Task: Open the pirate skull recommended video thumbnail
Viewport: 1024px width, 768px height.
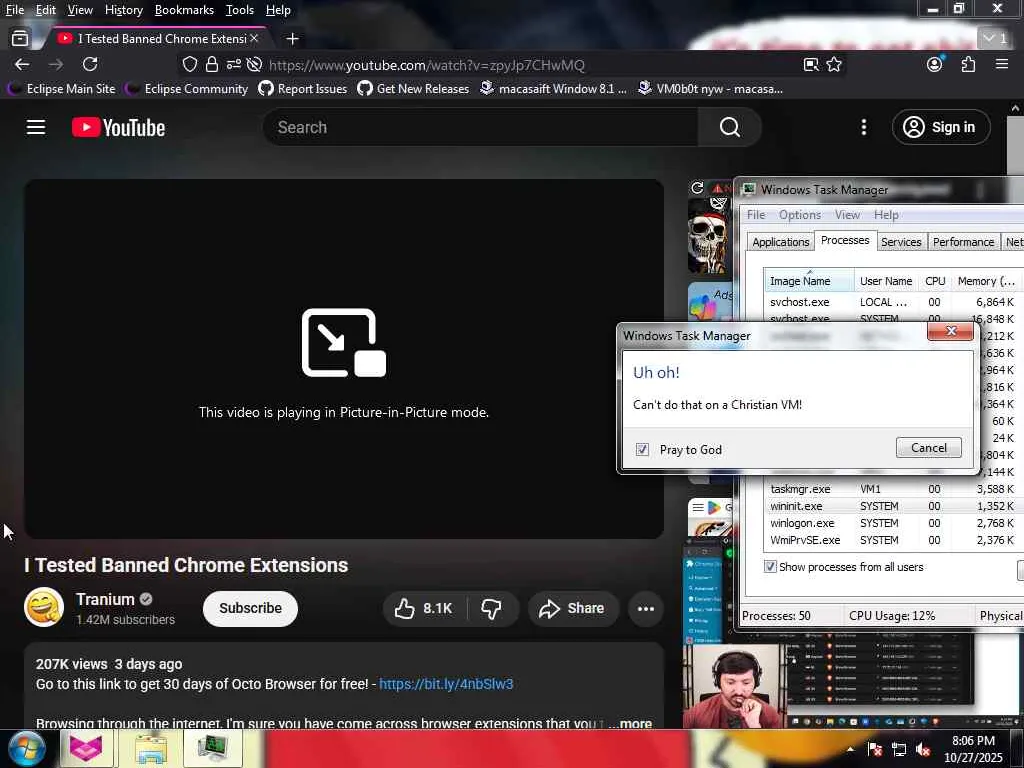Action: (x=709, y=228)
